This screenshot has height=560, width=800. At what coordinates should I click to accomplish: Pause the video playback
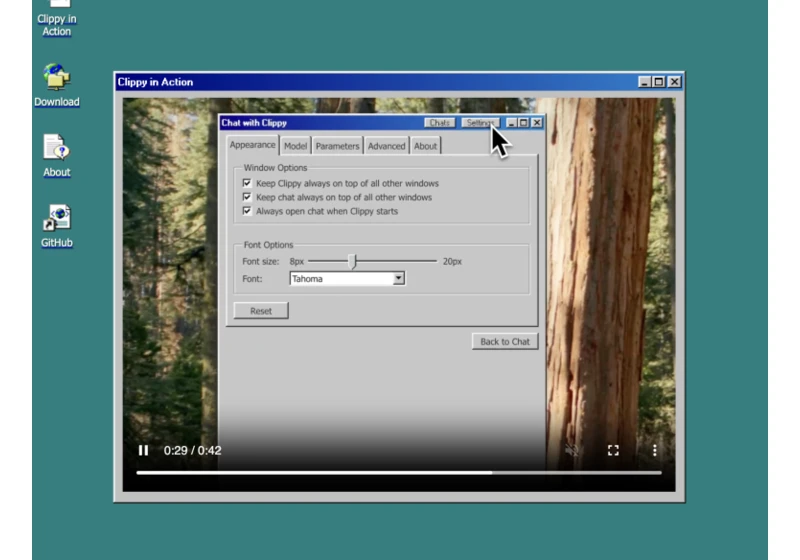point(143,450)
